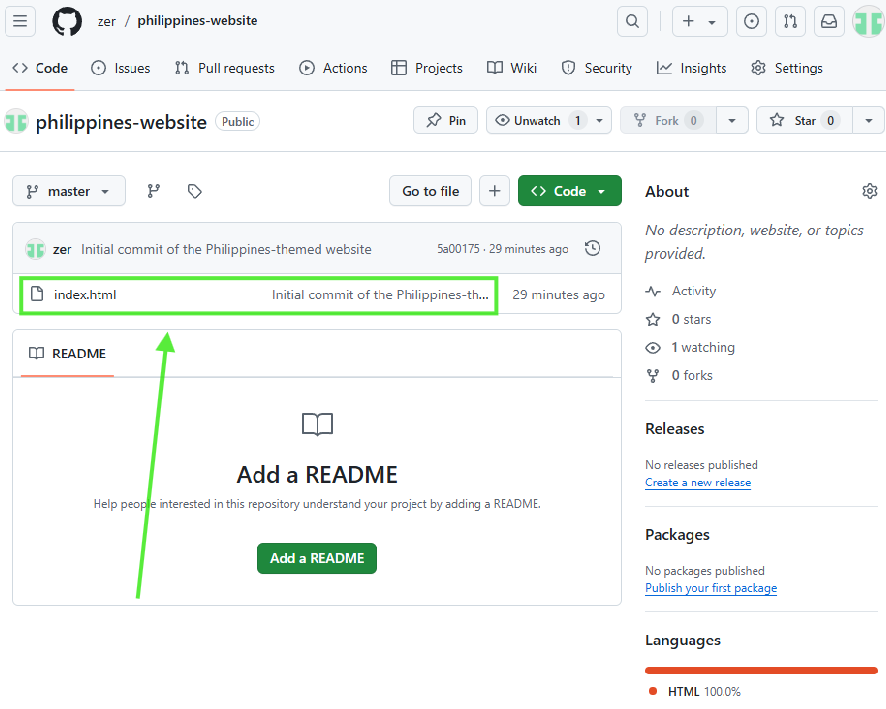The height and width of the screenshot is (709, 886).
Task: Switch to the Pull requests tab
Action: [225, 68]
